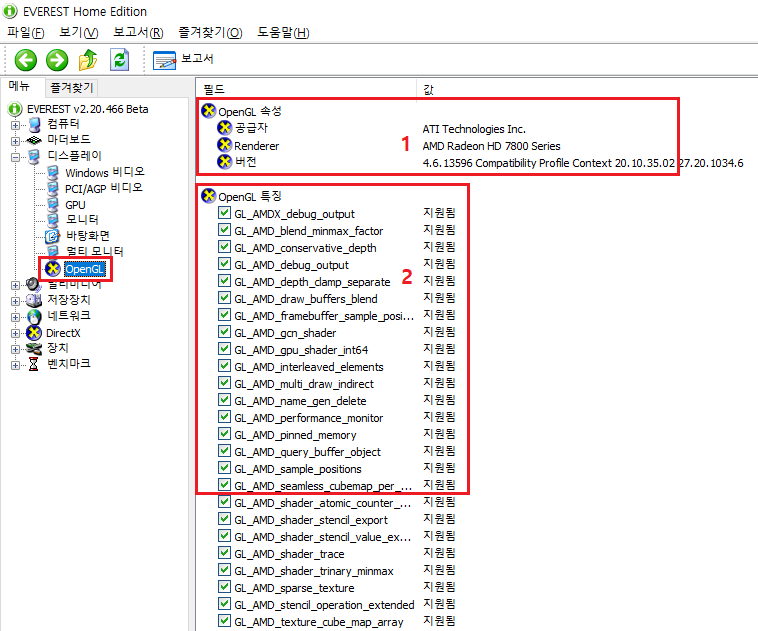Expand the 벤치마크 tree node
The width and height of the screenshot is (758, 631).
click(x=15, y=365)
